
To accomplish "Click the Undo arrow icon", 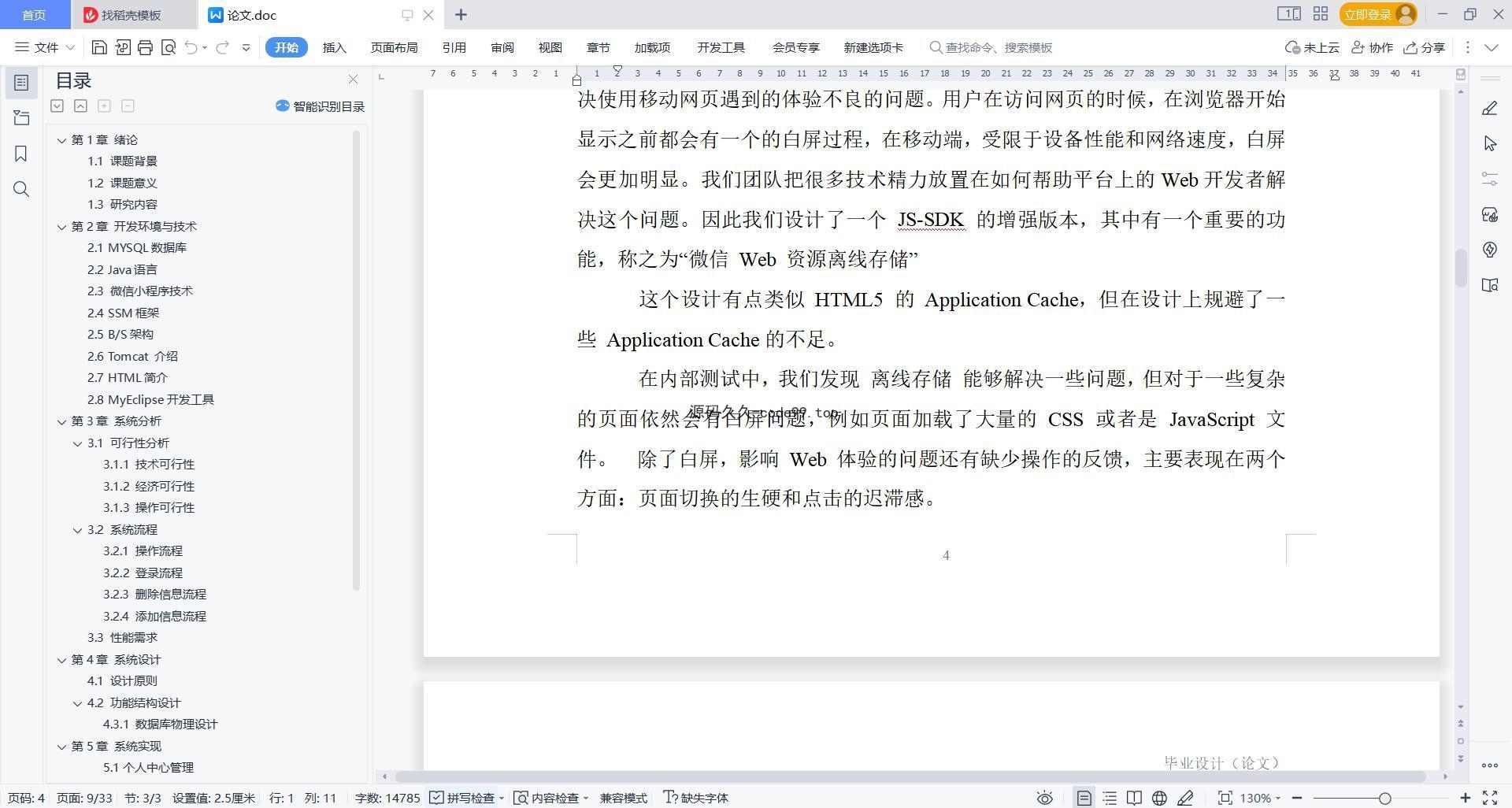I will (191, 47).
